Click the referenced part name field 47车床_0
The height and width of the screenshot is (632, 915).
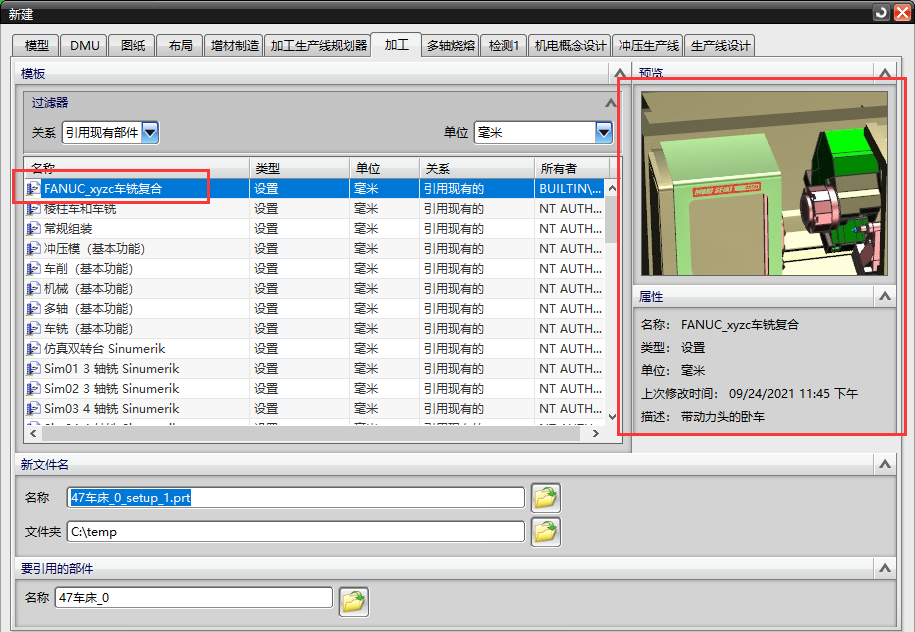(194, 598)
